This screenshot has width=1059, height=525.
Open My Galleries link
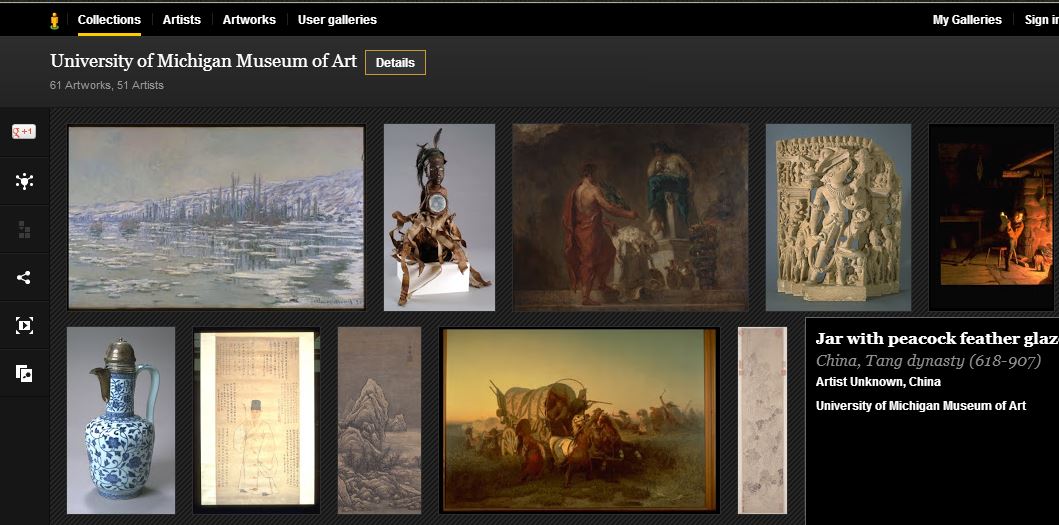pyautogui.click(x=967, y=20)
